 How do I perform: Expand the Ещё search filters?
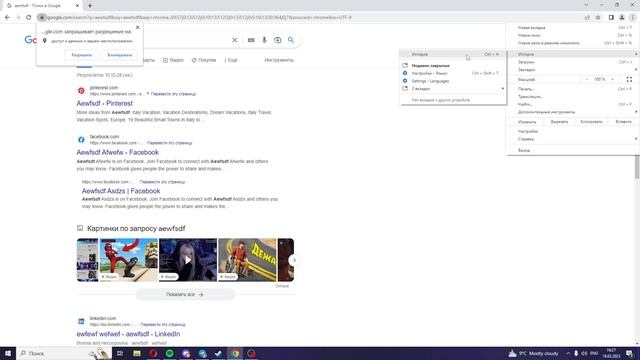pos(231,60)
